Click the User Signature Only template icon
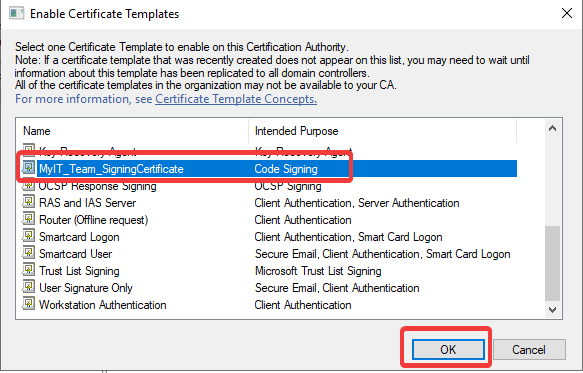The height and width of the screenshot is (373, 583). click(x=28, y=287)
